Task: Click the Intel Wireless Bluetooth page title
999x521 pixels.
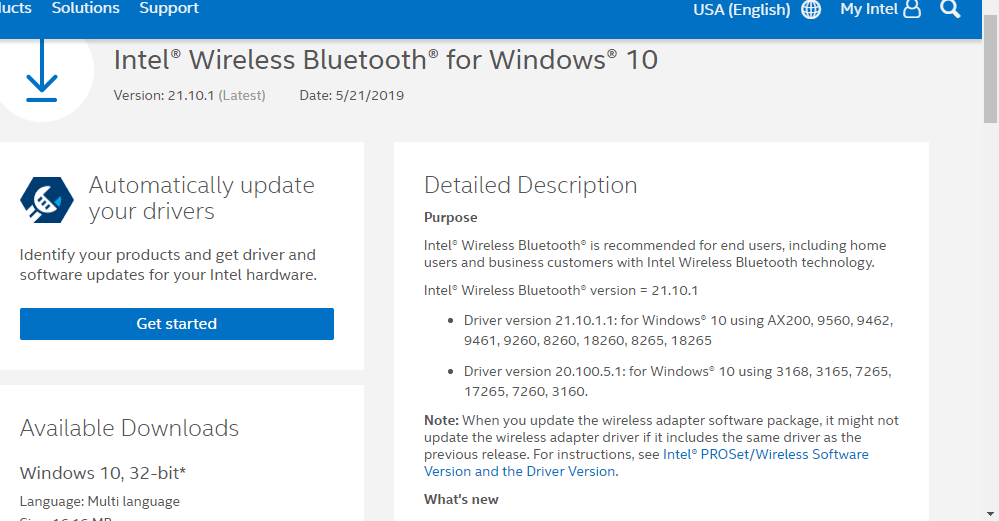Action: tap(386, 60)
